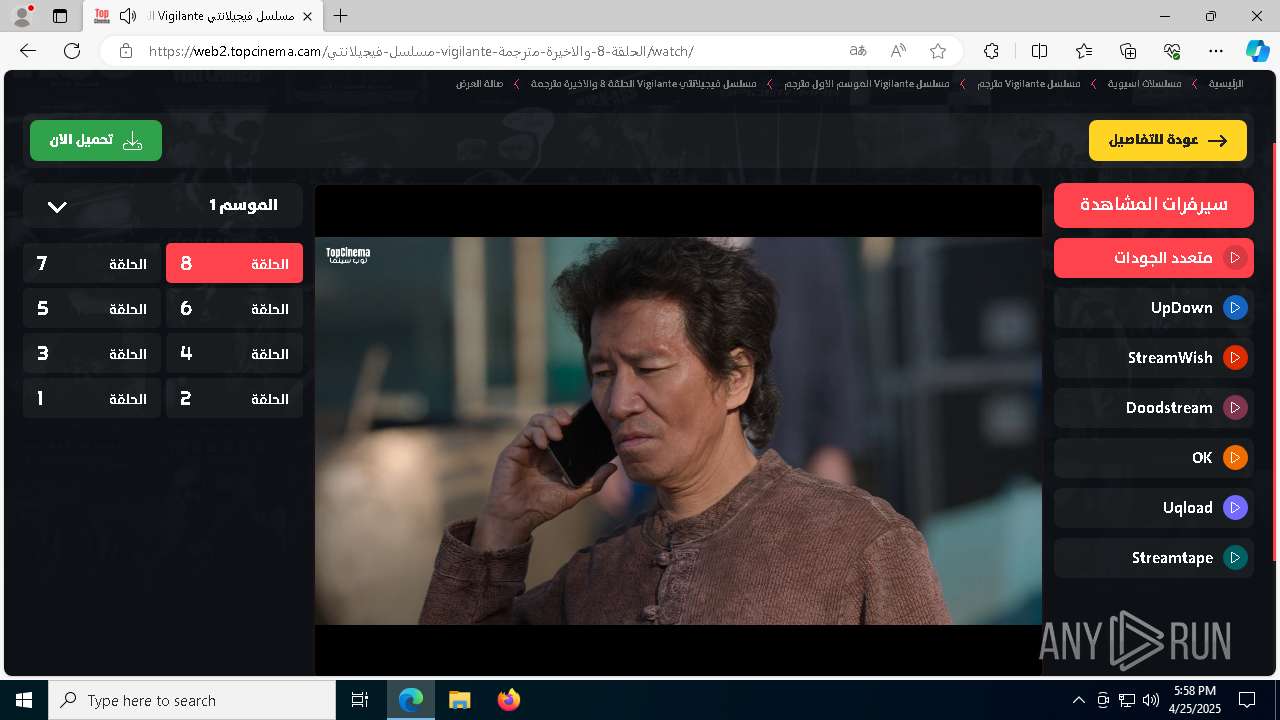Select the Vigilante browser tab

[204, 16]
